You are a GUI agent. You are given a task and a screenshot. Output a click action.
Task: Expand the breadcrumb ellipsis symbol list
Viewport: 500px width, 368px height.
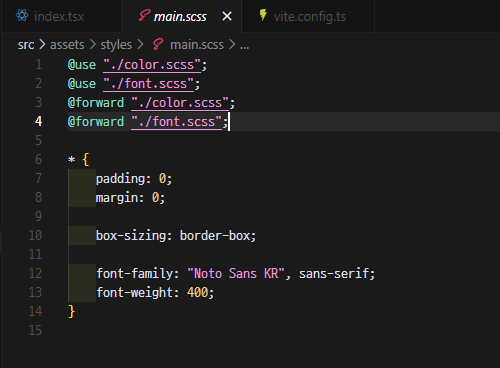244,46
